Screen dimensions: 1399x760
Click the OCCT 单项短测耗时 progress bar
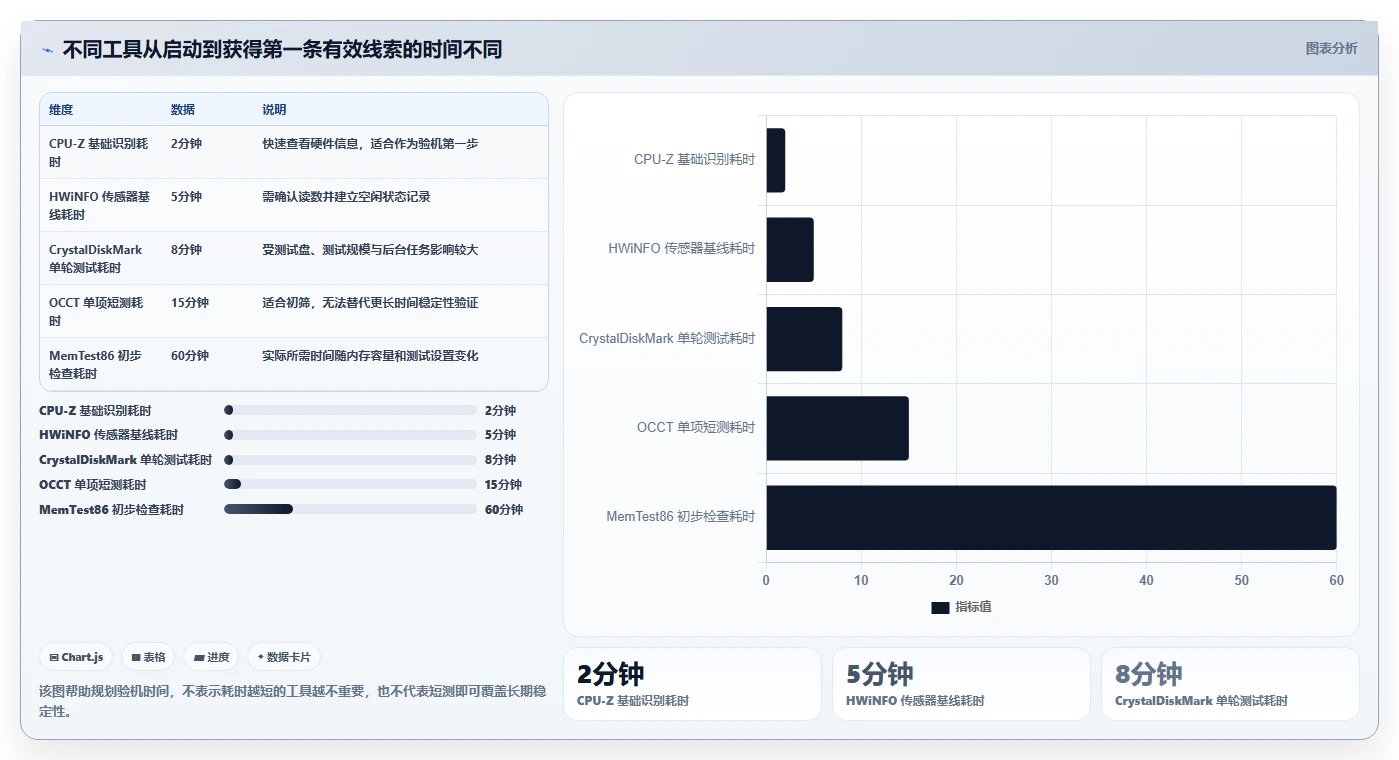click(350, 484)
